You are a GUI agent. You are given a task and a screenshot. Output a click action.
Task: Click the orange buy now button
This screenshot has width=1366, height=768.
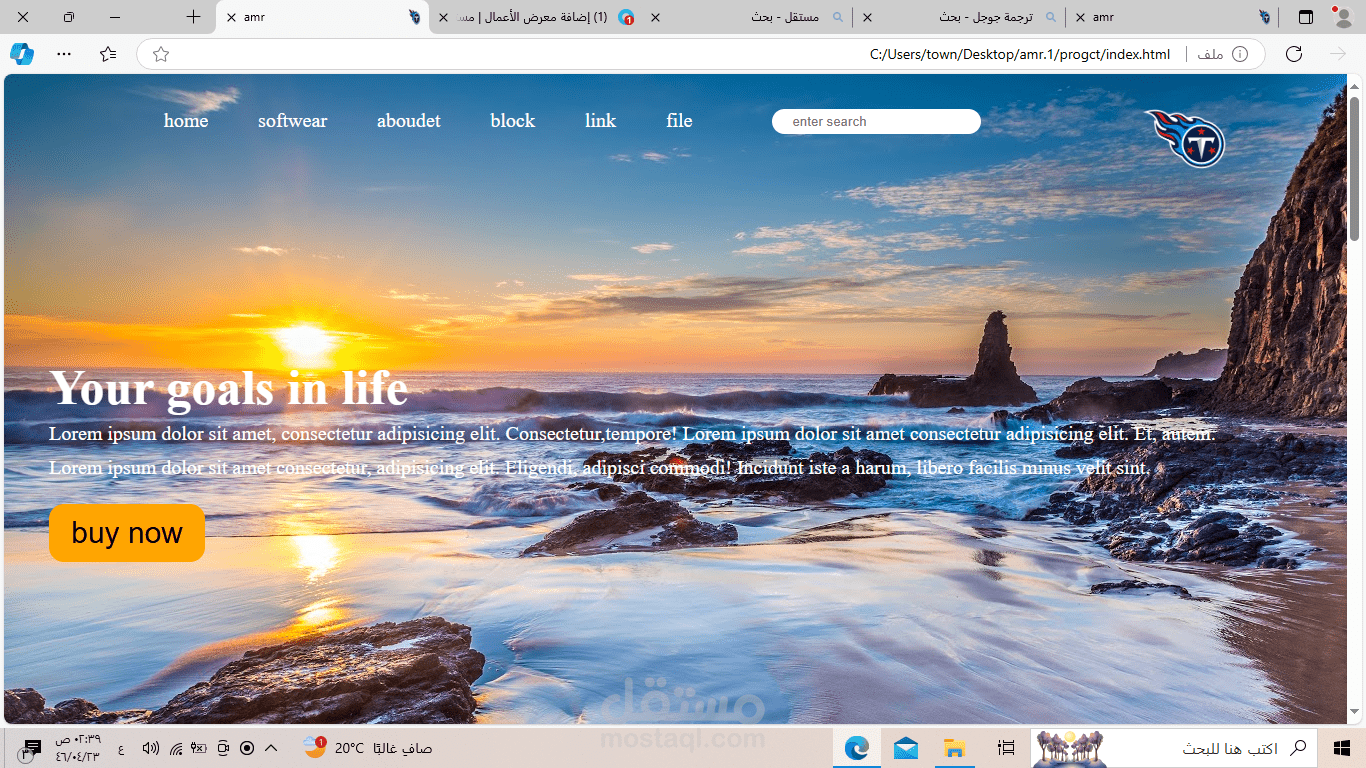click(127, 533)
